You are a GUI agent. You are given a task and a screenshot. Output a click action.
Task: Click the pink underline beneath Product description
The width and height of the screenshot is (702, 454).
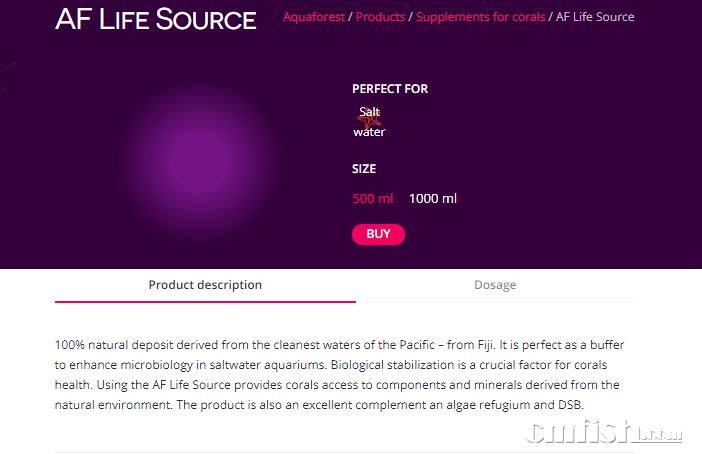click(x=205, y=301)
